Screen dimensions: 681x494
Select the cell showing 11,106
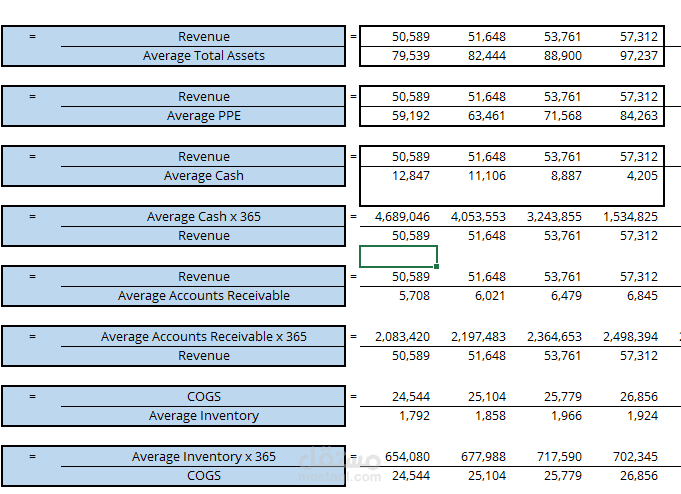(487, 176)
